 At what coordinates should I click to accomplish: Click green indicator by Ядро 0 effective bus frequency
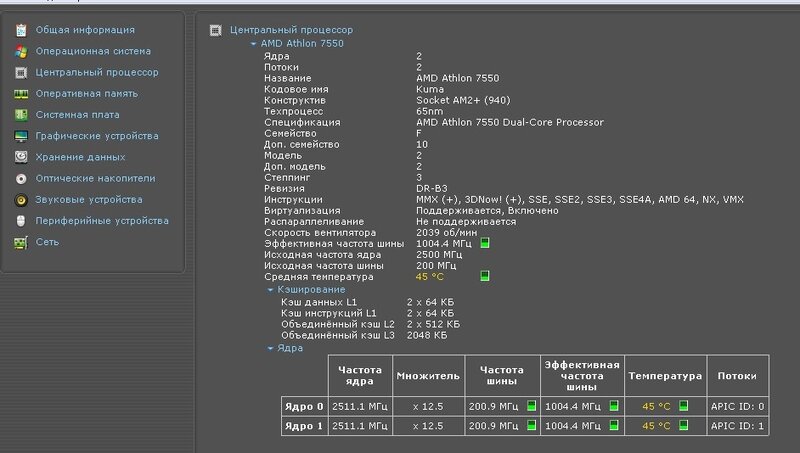pyautogui.click(x=614, y=406)
